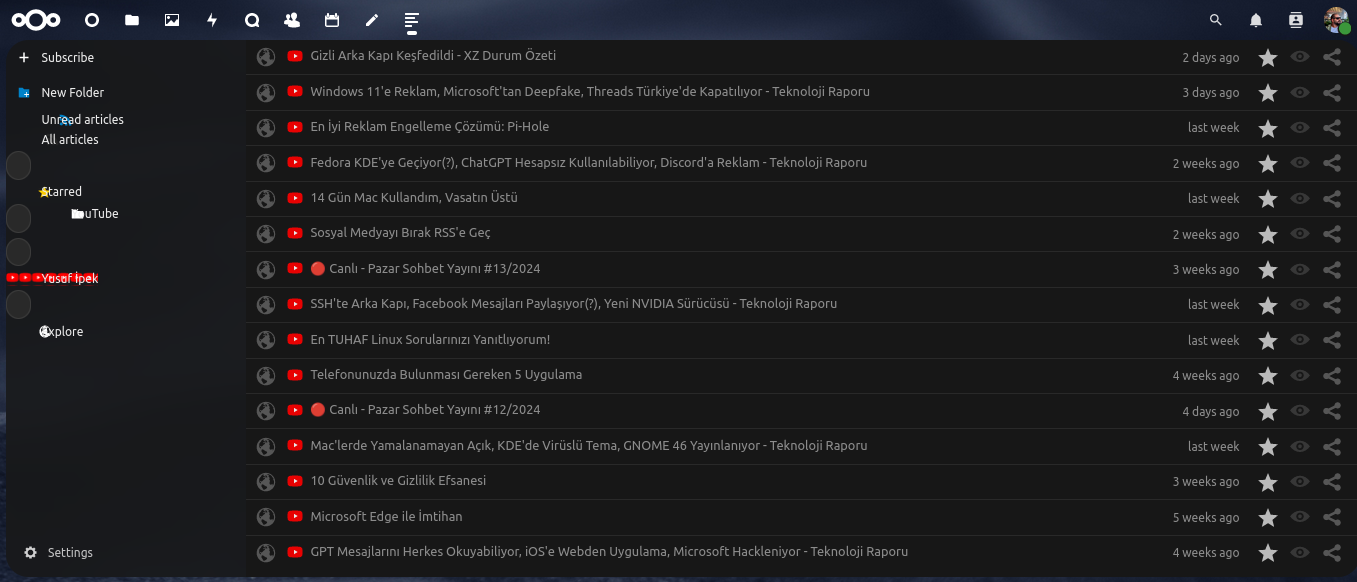Select 'Starred' in the sidebar
Viewport: 1357px width, 582px height.
pos(62,192)
